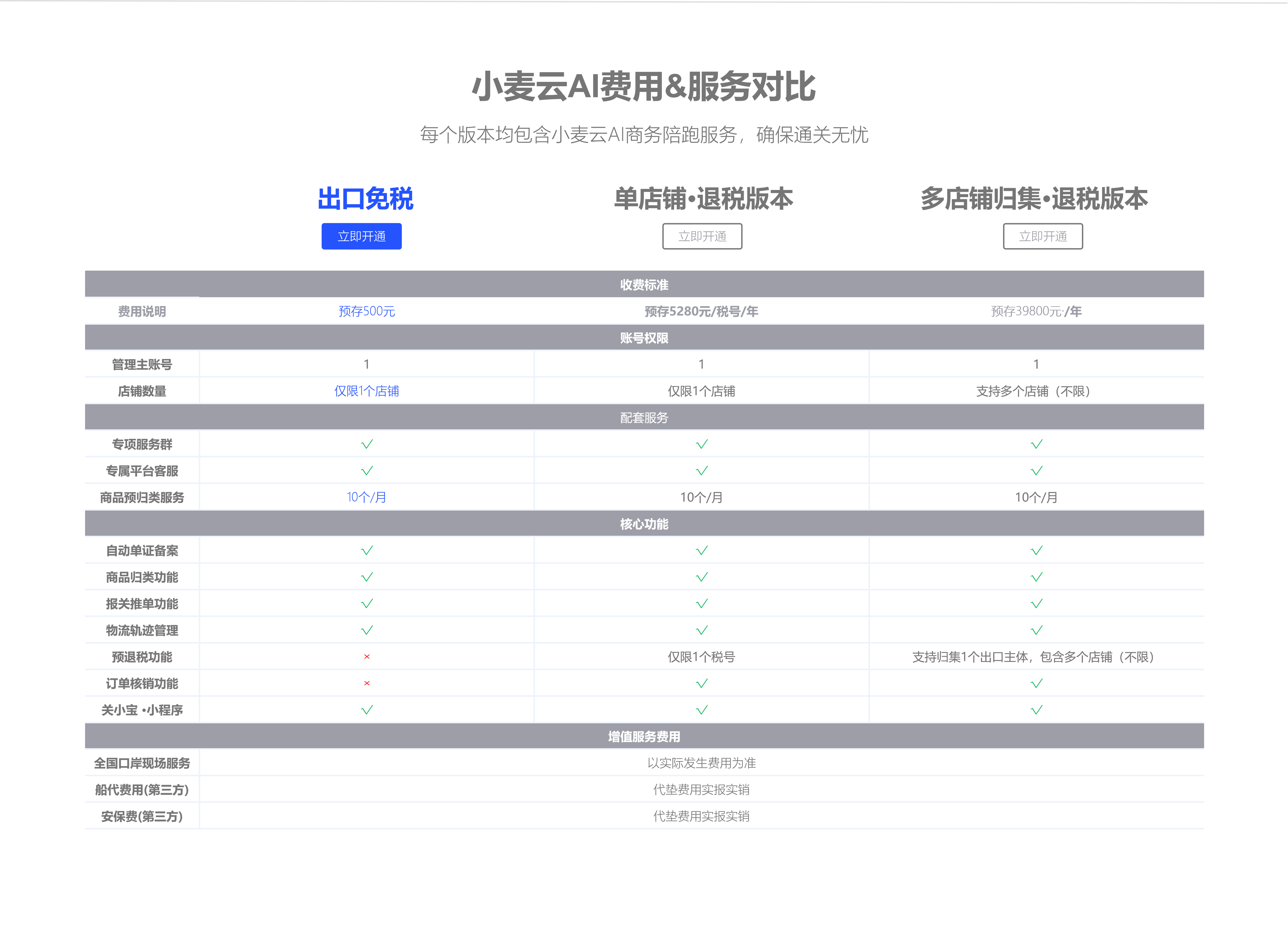Click the 管理主账号 row label

142,364
